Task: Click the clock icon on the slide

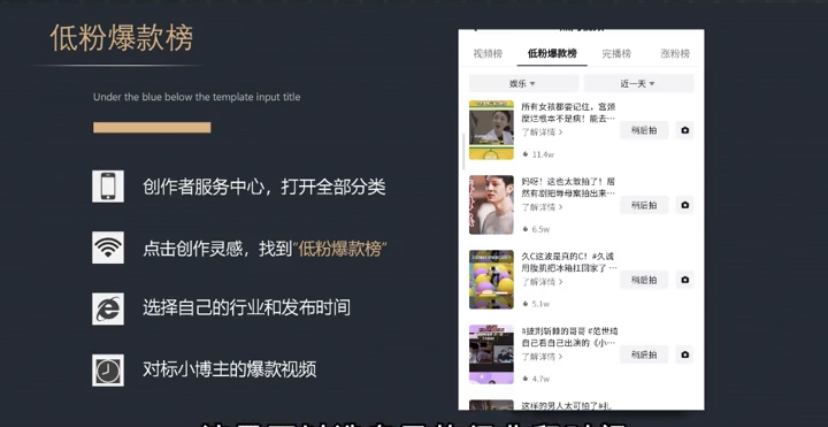Action: pos(108,369)
